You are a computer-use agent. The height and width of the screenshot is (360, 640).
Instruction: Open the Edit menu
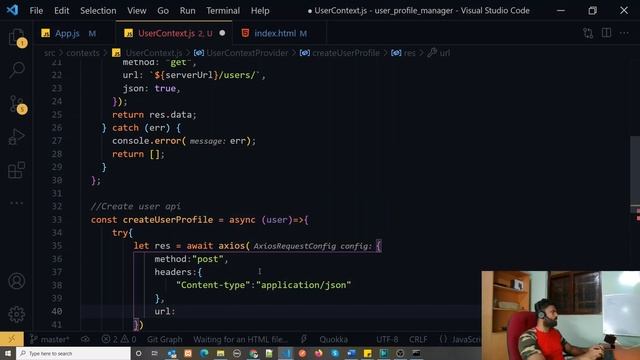coord(62,11)
